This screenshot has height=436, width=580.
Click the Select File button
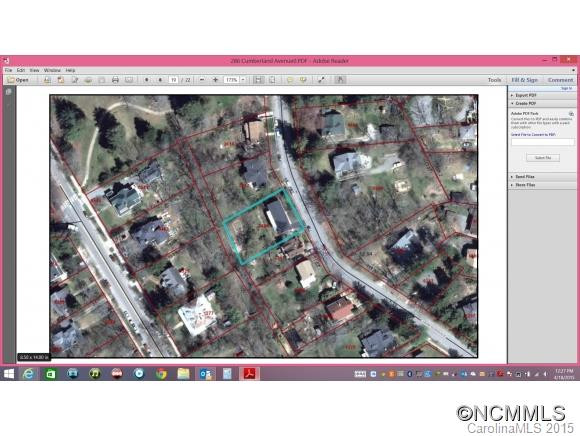(x=543, y=158)
